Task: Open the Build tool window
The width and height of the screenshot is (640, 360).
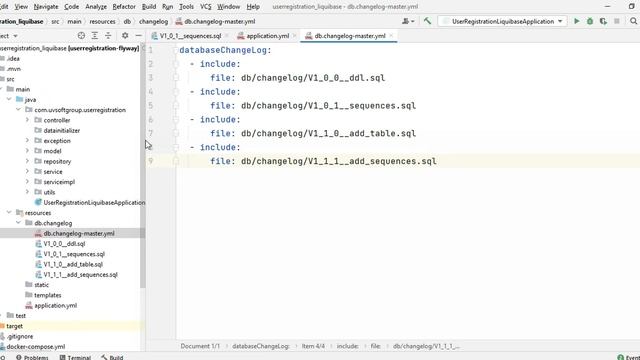Action: (112, 357)
